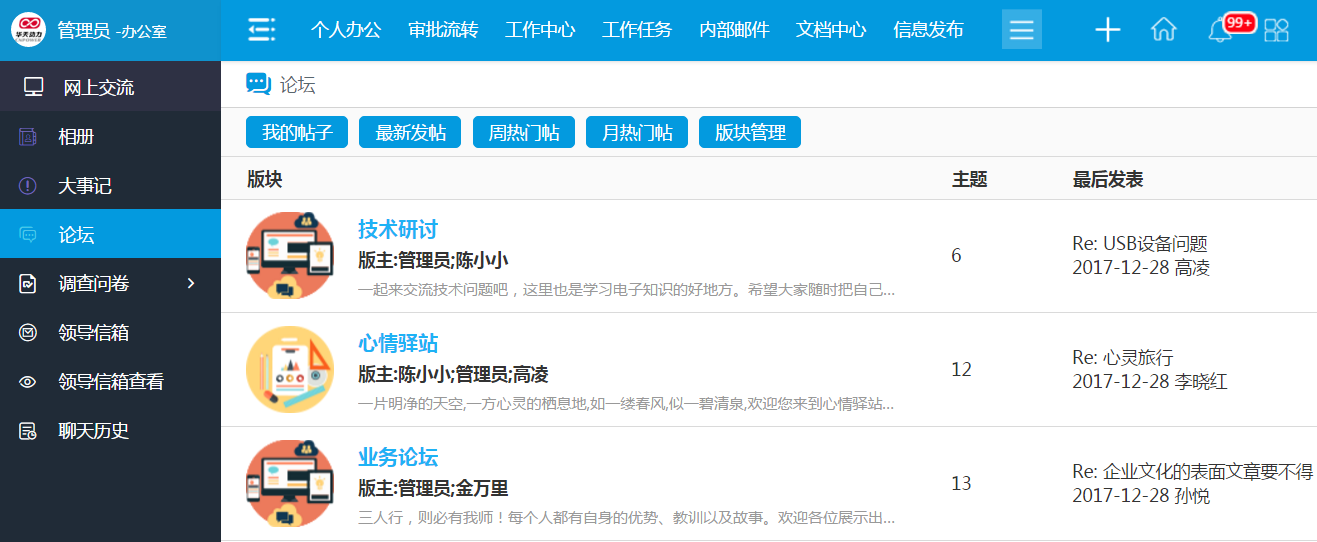Select 聊天历史 in the sidebar

(93, 431)
